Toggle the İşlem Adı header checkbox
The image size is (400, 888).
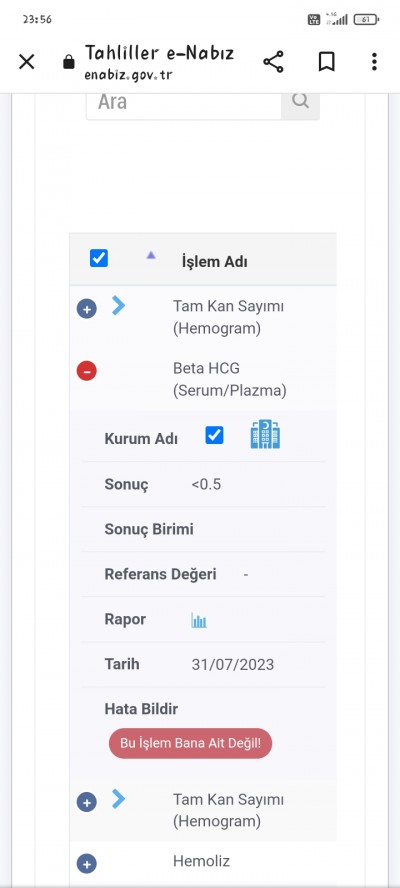99,258
